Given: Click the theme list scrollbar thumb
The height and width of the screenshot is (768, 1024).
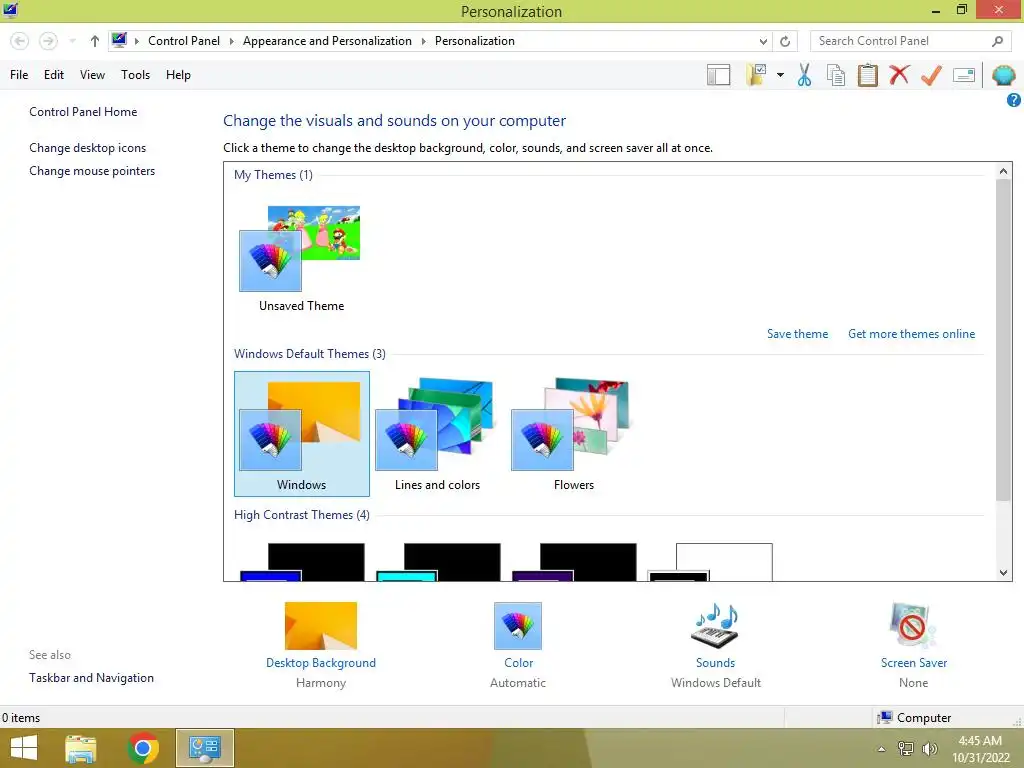Looking at the screenshot, I should point(1003,340).
